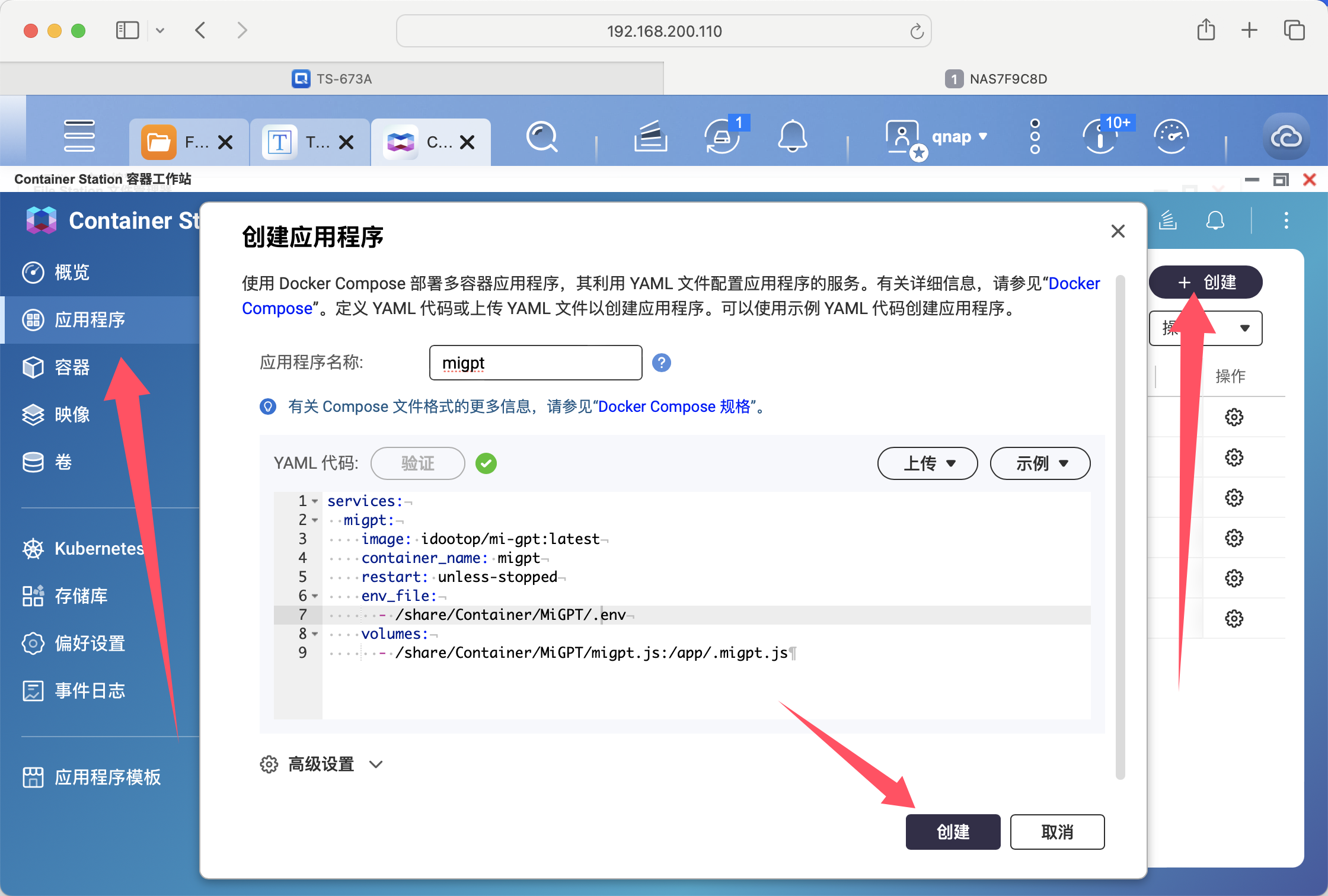Open the QTS search magnifier icon
Image resolution: width=1328 pixels, height=896 pixels.
pos(542,137)
